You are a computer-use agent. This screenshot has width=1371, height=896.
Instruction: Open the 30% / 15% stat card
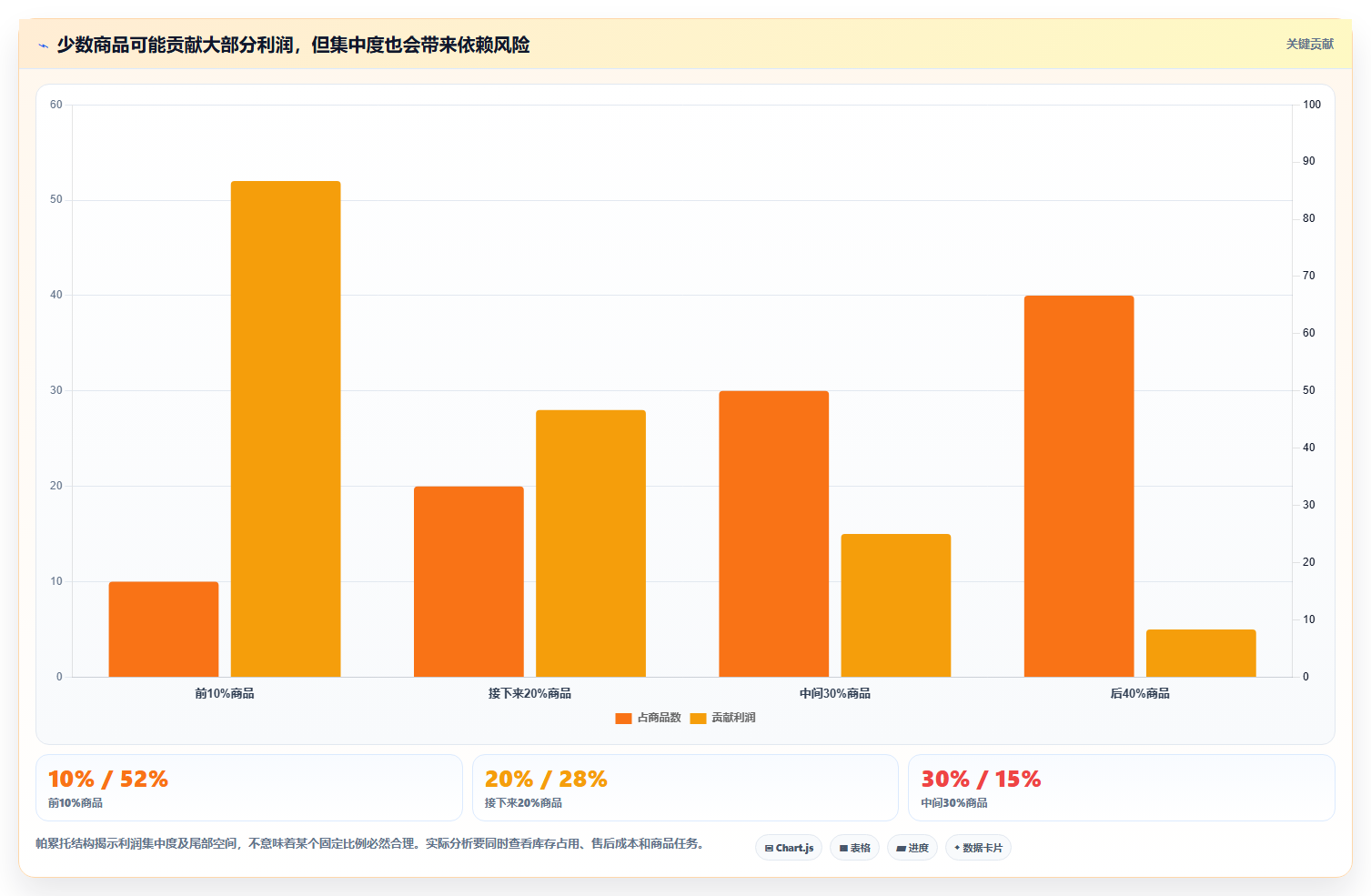tap(1121, 788)
